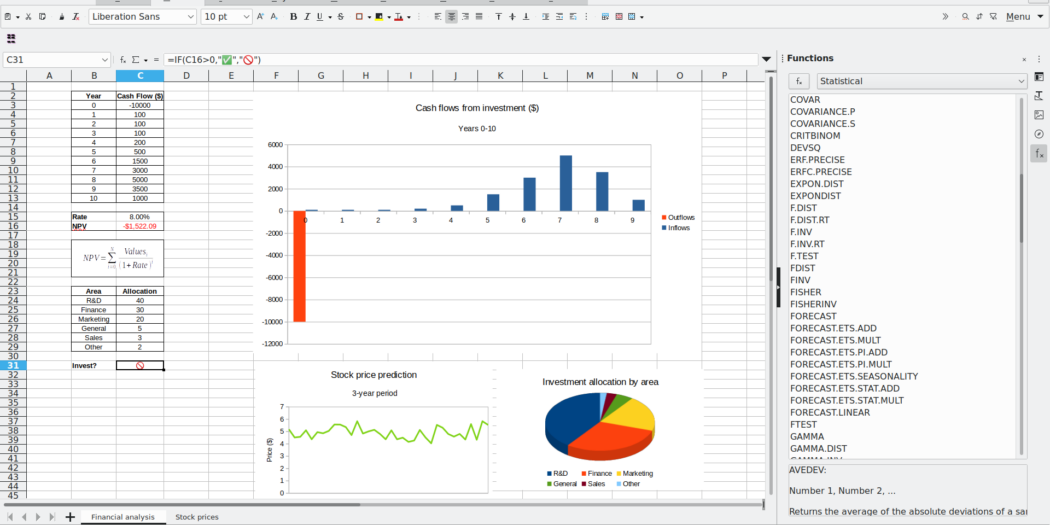Image resolution: width=1050 pixels, height=525 pixels.
Task: Open the Name Box dropdown showing C31
Action: tap(104, 60)
